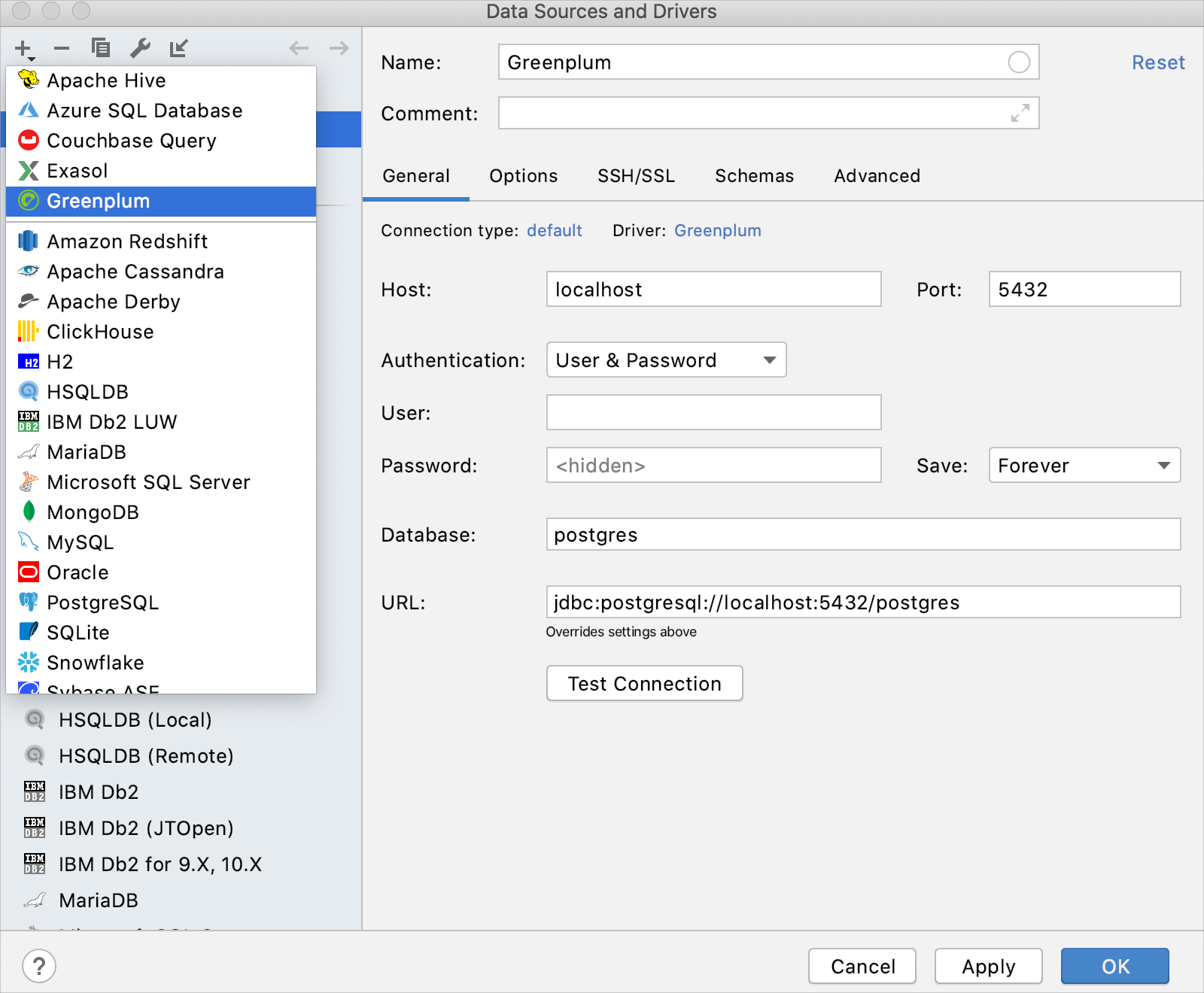Click the MongoDB green leaf icon

pos(29,512)
